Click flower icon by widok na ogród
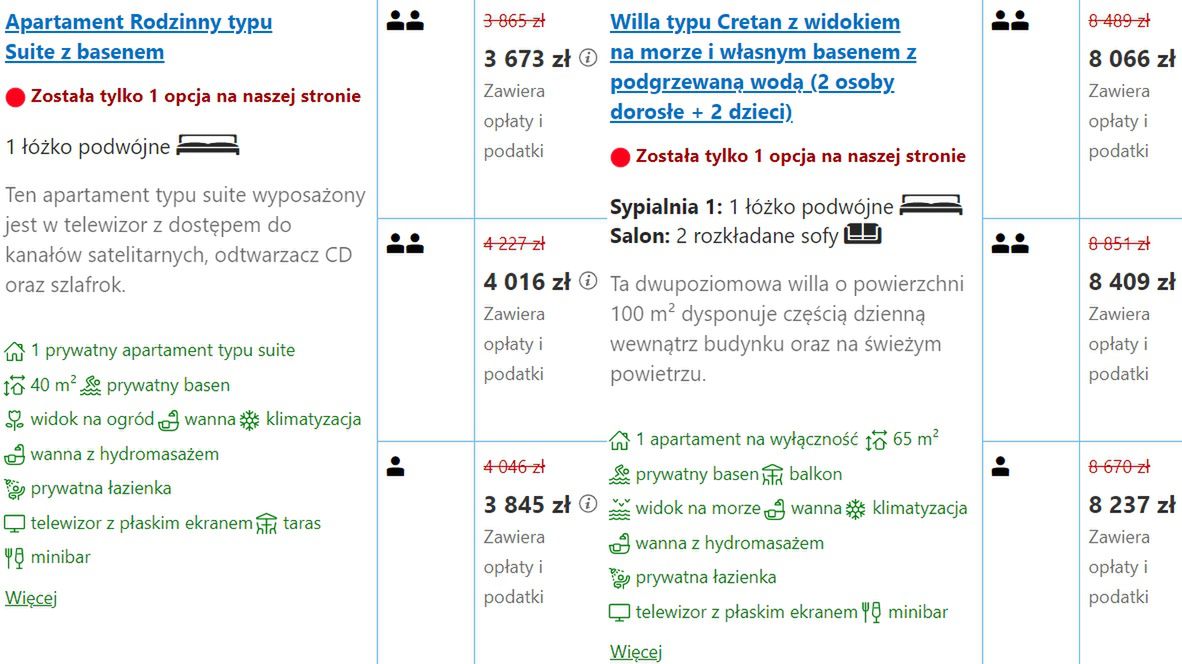Viewport: 1182px width, 664px height. pyautogui.click(x=14, y=420)
